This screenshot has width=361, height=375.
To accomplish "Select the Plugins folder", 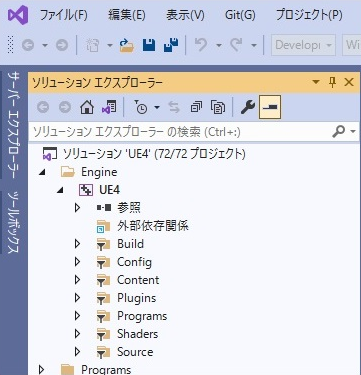I will [x=137, y=298].
